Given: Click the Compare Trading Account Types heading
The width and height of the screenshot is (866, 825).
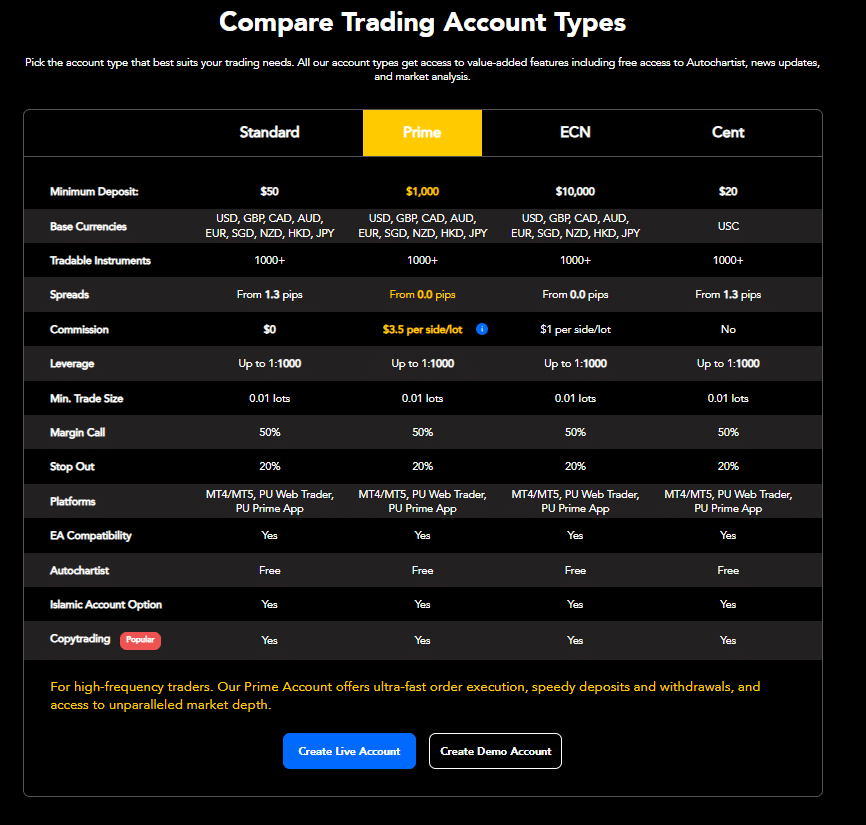Looking at the screenshot, I should [x=423, y=23].
